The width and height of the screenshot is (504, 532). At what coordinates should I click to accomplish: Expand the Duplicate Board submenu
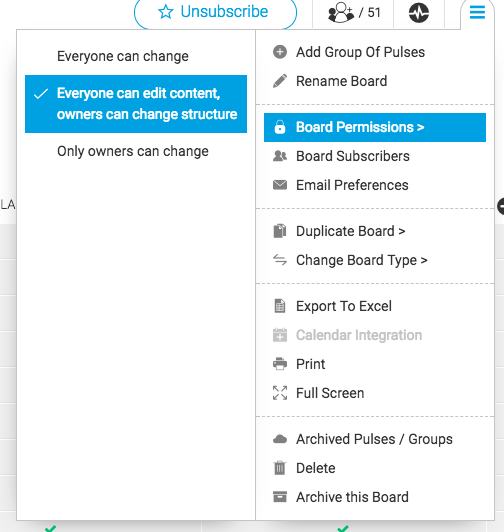(x=375, y=231)
